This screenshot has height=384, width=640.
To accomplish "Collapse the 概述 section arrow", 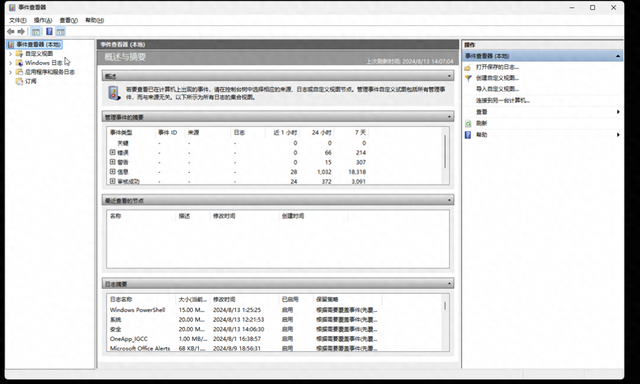I will click(x=449, y=76).
